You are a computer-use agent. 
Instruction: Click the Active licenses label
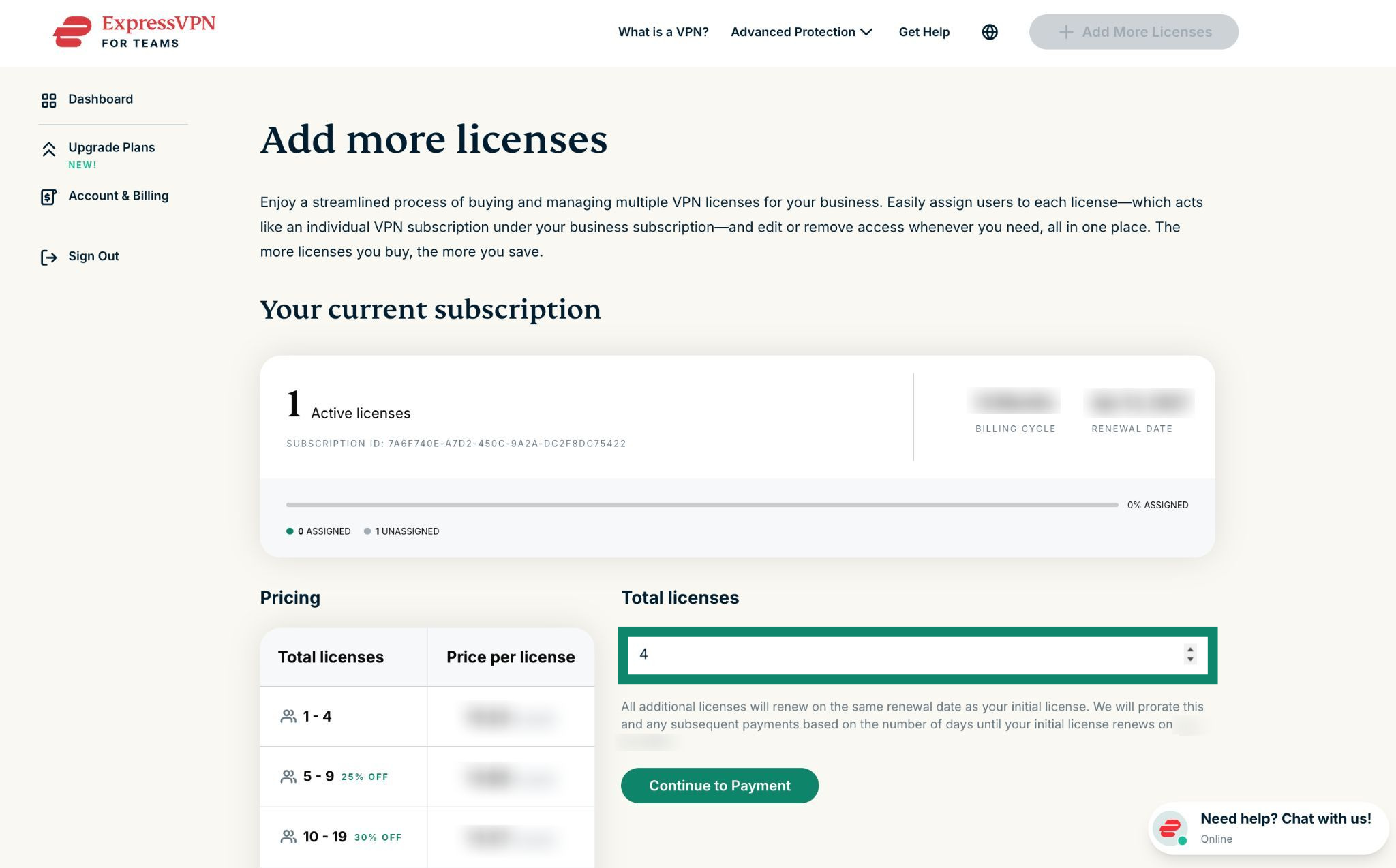tap(361, 413)
